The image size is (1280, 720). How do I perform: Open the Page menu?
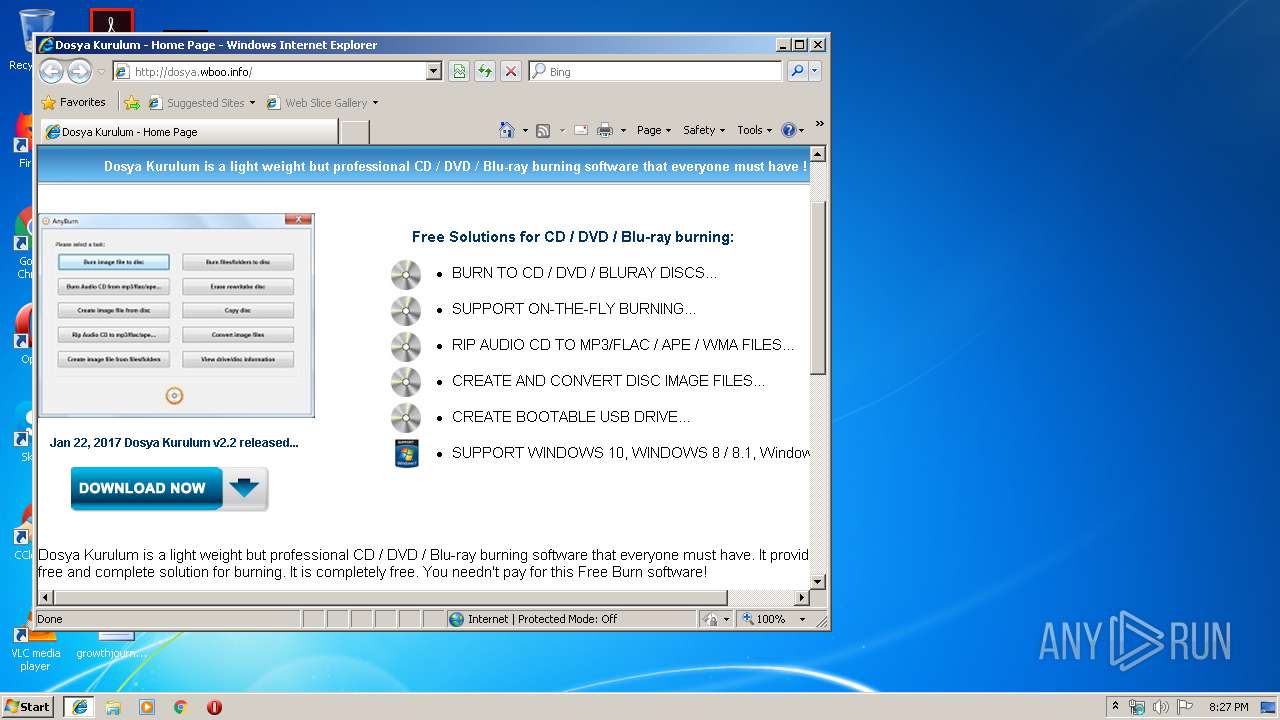pos(653,130)
